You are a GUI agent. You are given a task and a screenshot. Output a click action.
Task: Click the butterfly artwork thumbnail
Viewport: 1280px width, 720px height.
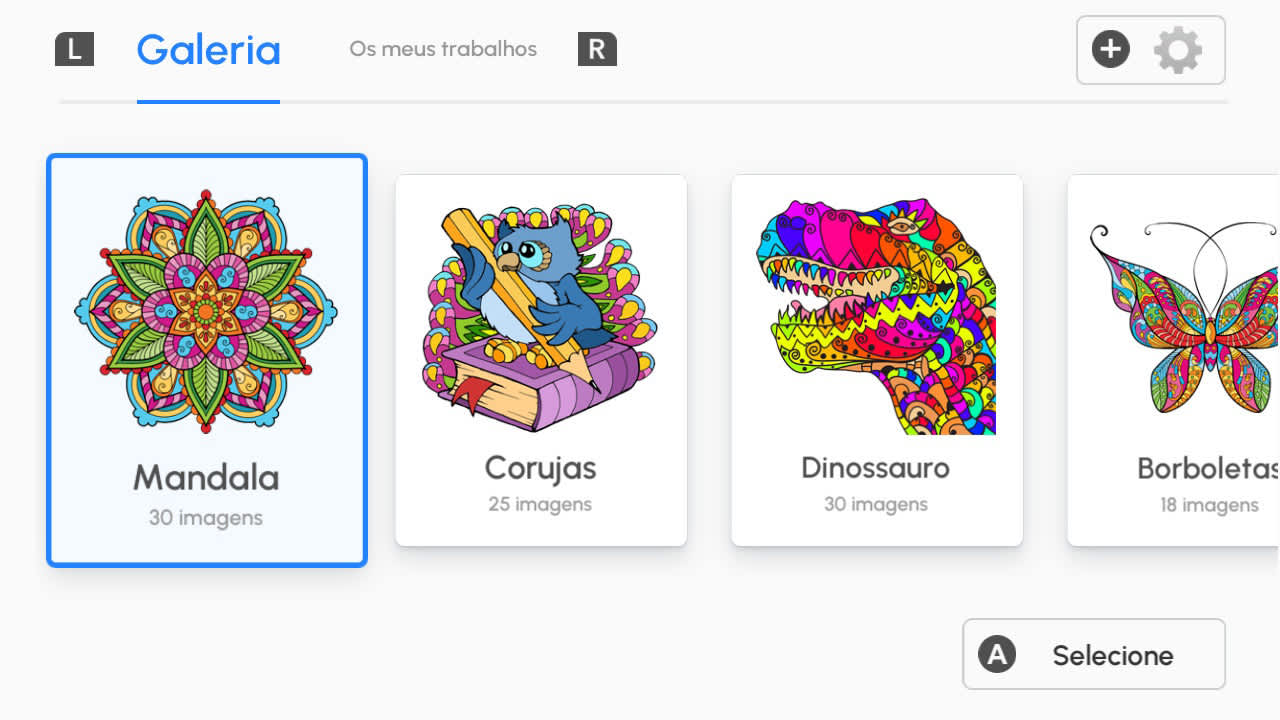[1185, 317]
